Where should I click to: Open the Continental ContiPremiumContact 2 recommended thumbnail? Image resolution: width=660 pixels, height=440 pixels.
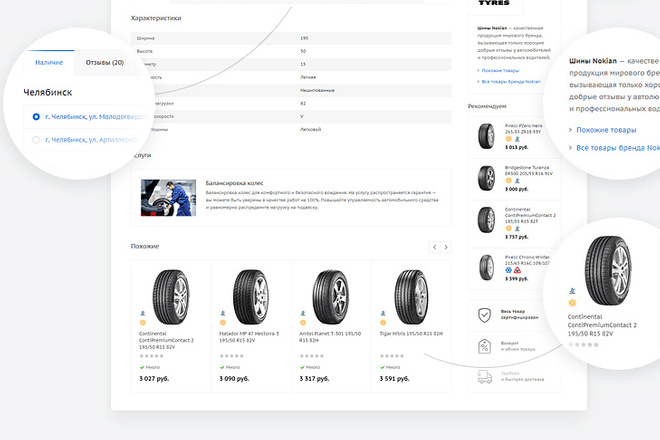coord(486,219)
